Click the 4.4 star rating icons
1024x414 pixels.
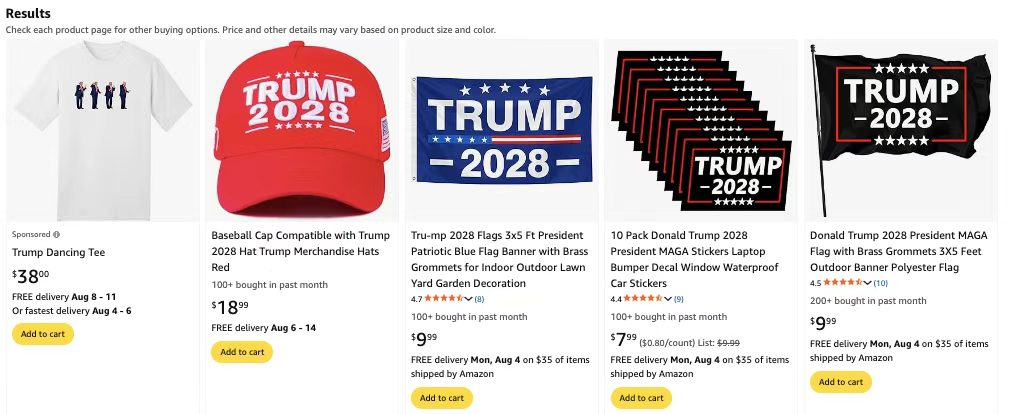tap(643, 298)
